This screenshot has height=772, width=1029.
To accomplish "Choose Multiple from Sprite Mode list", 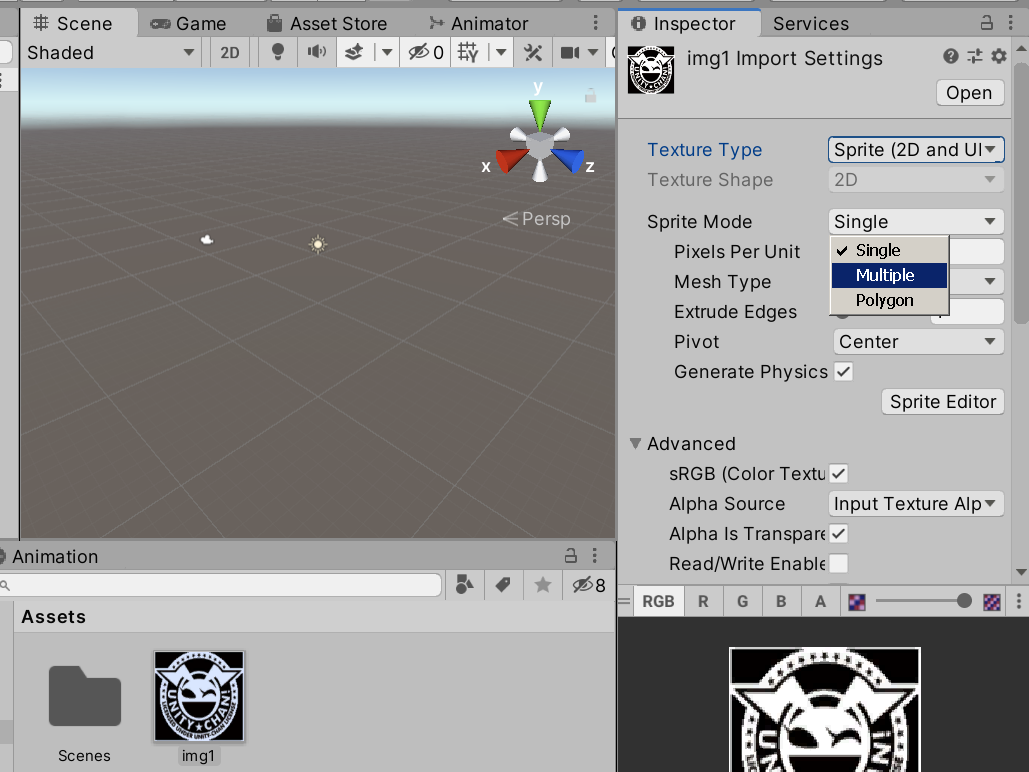I will coord(889,275).
